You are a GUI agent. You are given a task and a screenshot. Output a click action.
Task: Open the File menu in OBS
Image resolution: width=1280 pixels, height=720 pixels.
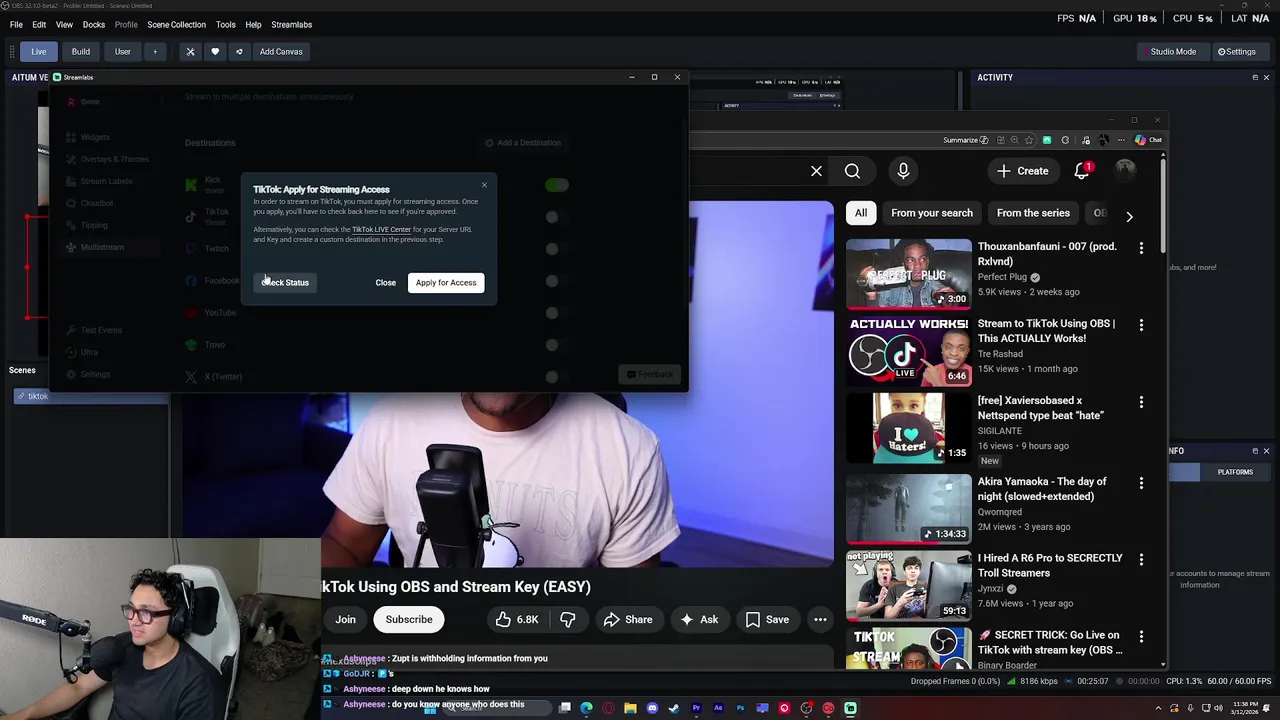(16, 24)
